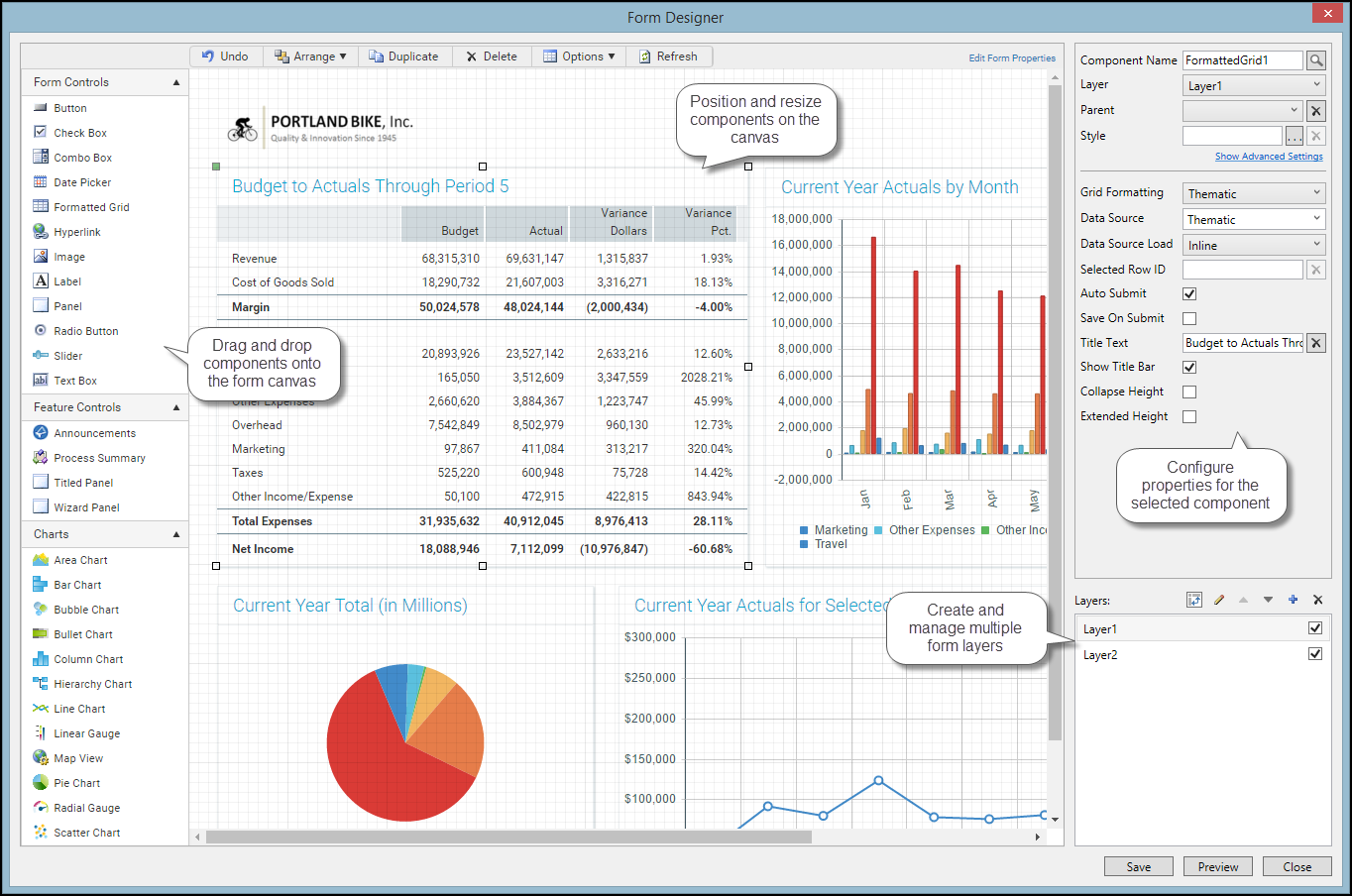Screen dimensions: 1352x896
Task: Pick the Formatted Grid control icon
Action: point(41,207)
